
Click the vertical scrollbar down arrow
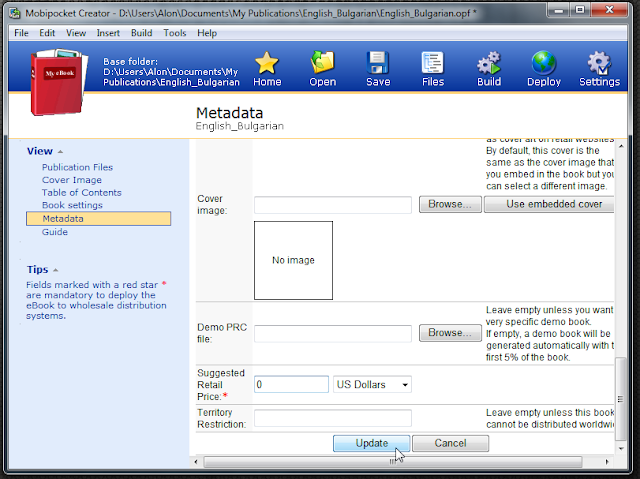[x=621, y=448]
